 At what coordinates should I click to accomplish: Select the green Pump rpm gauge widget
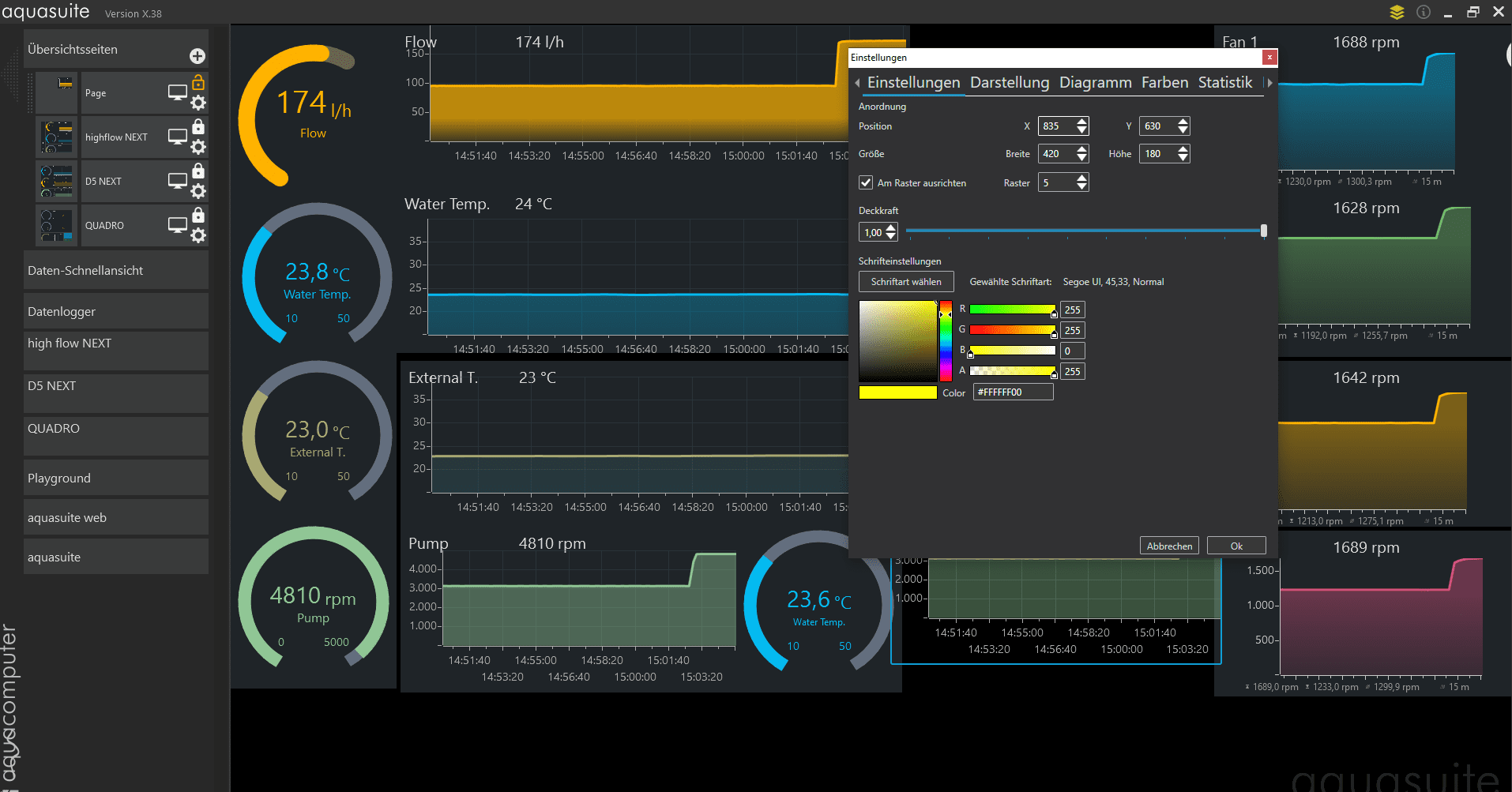(314, 598)
